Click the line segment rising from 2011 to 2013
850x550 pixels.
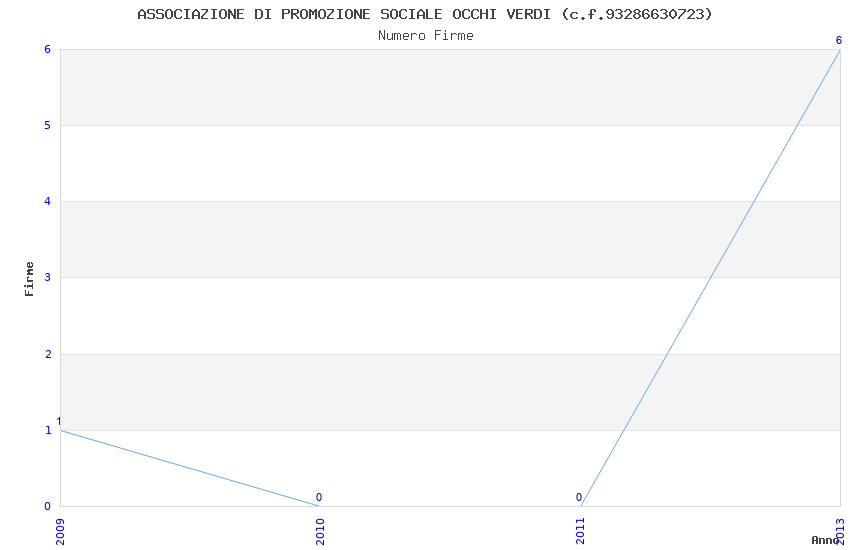tap(710, 278)
